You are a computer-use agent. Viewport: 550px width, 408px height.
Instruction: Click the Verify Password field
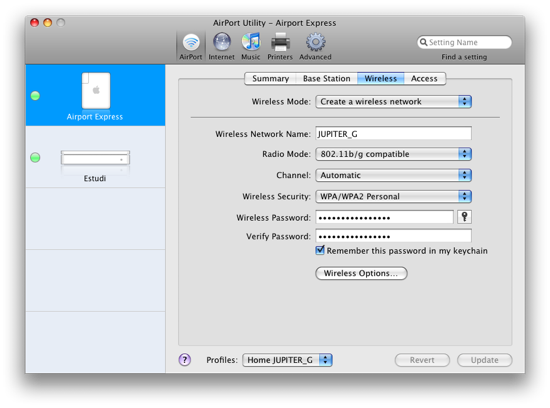point(393,236)
